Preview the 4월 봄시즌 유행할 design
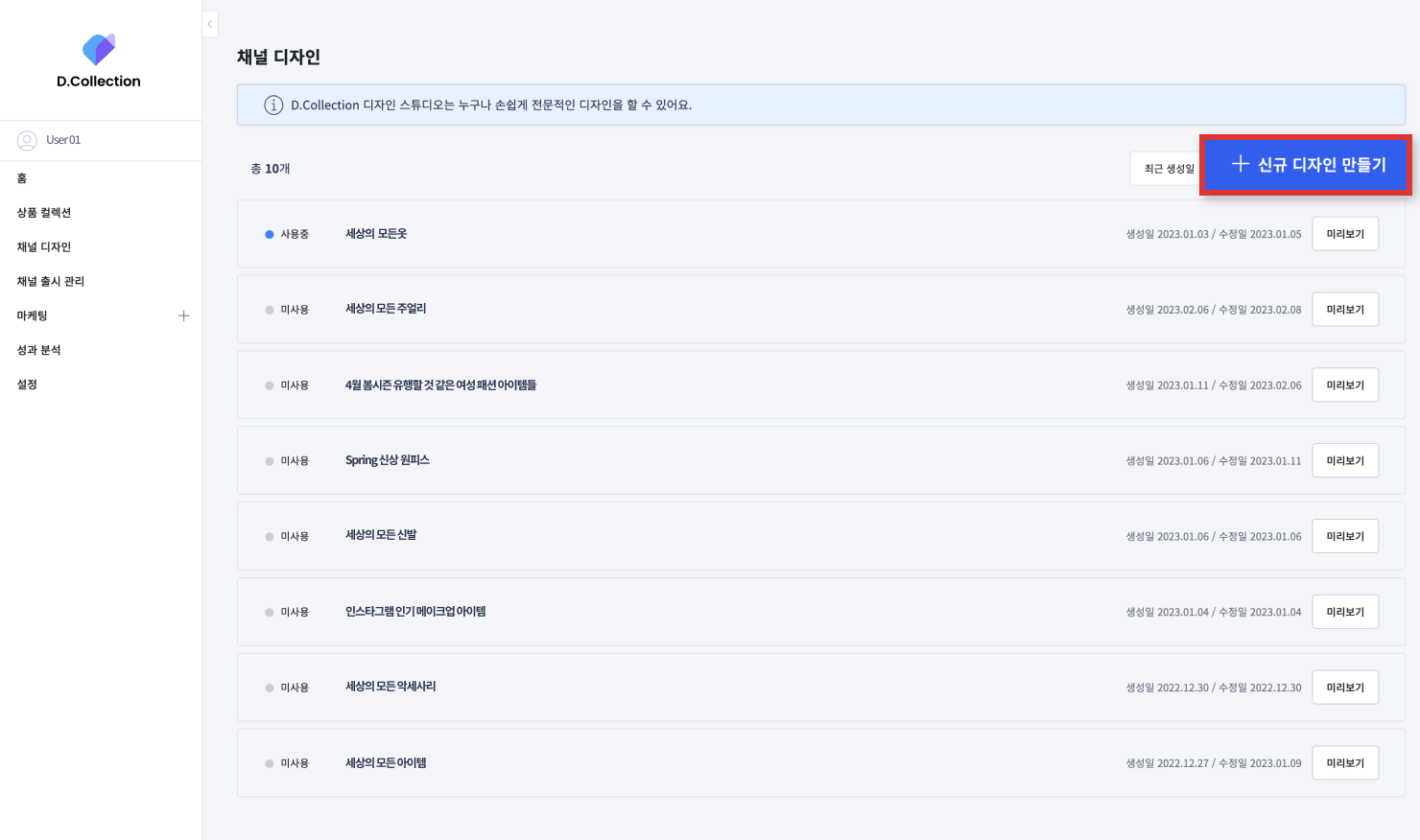Screen dimensions: 1420x840 tap(1345, 385)
